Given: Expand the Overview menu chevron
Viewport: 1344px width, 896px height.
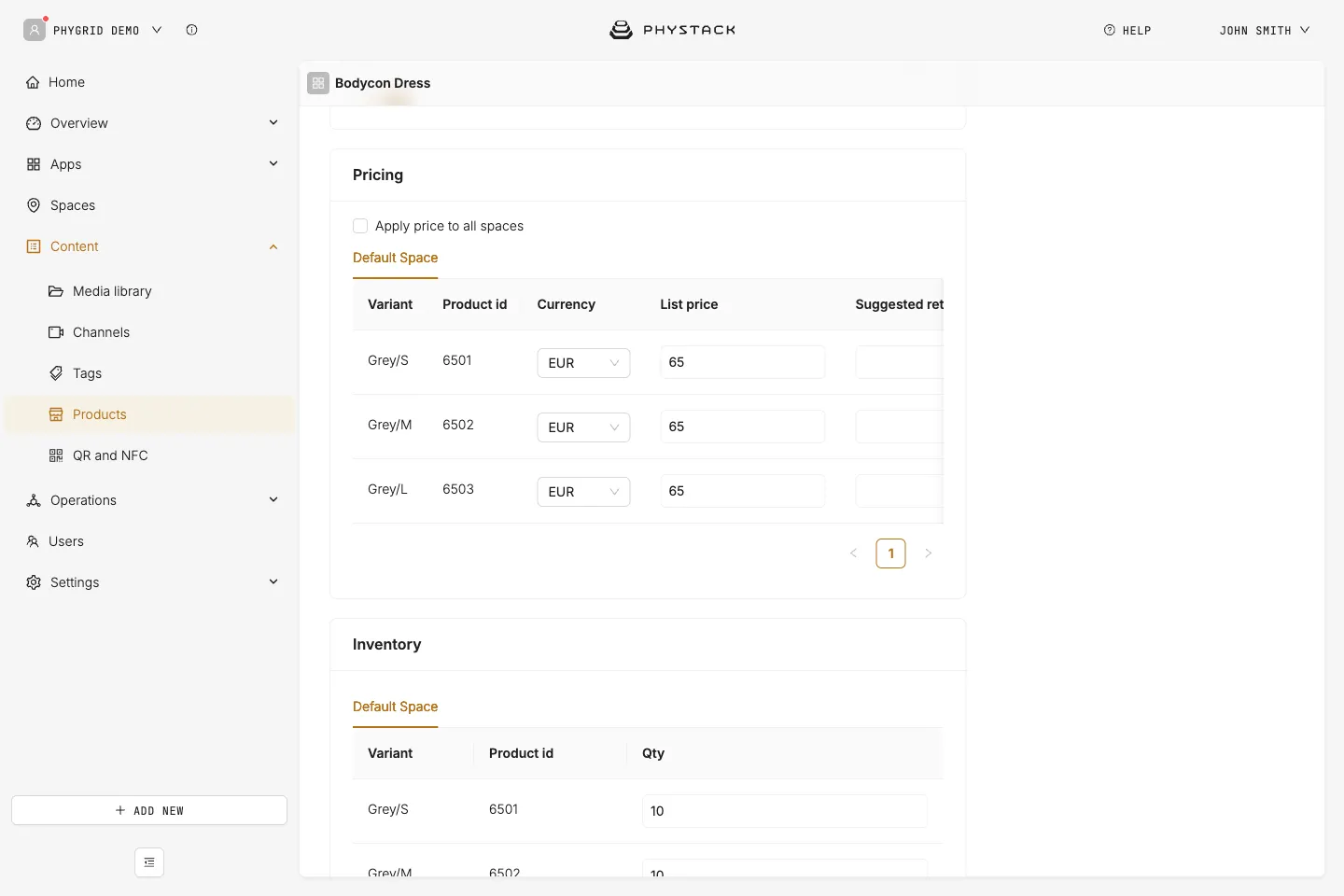Looking at the screenshot, I should point(273,122).
